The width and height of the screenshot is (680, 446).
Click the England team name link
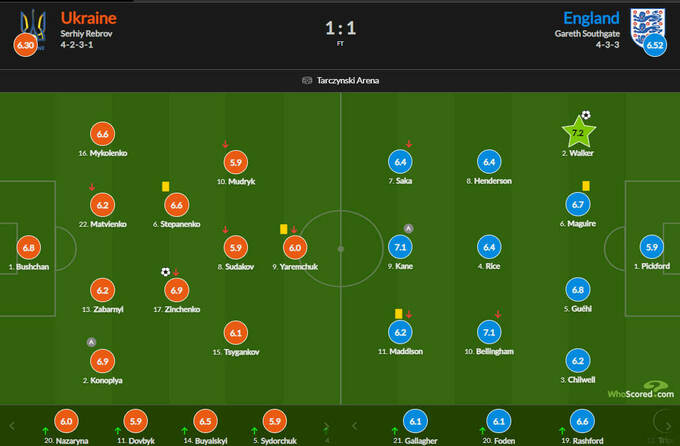tap(591, 18)
